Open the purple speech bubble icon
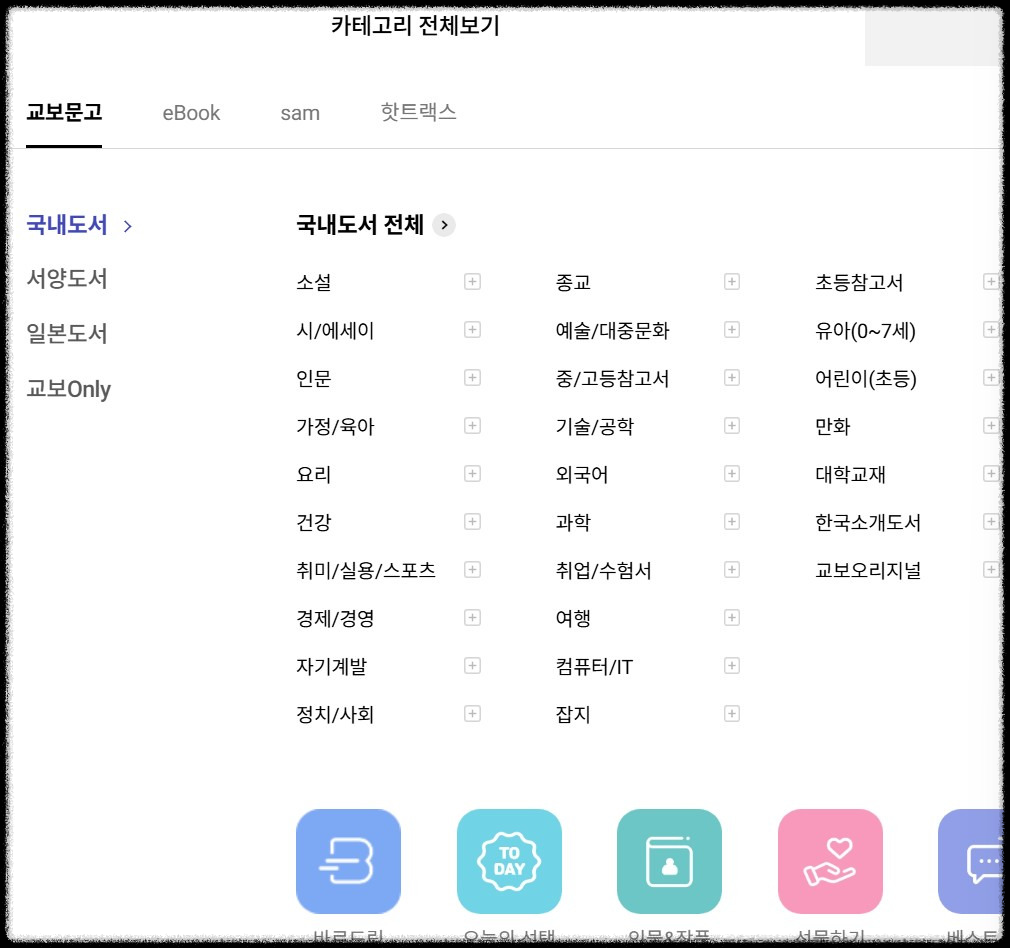1010x948 pixels. pyautogui.click(x=973, y=861)
